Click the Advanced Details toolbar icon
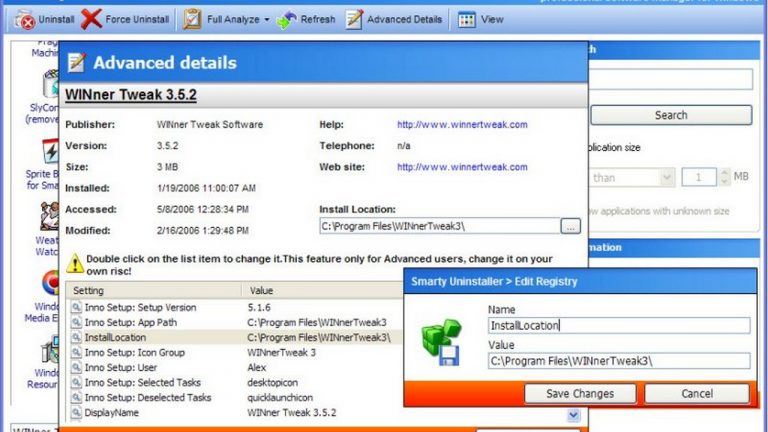This screenshot has width=768, height=432. point(354,20)
